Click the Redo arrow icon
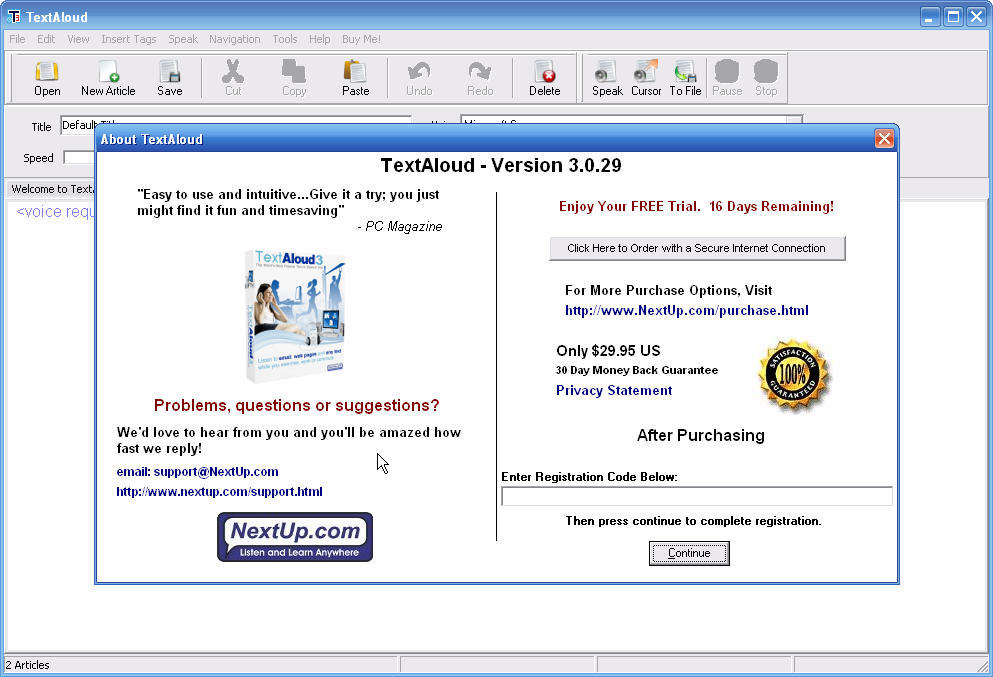This screenshot has width=993, height=677. click(x=480, y=78)
